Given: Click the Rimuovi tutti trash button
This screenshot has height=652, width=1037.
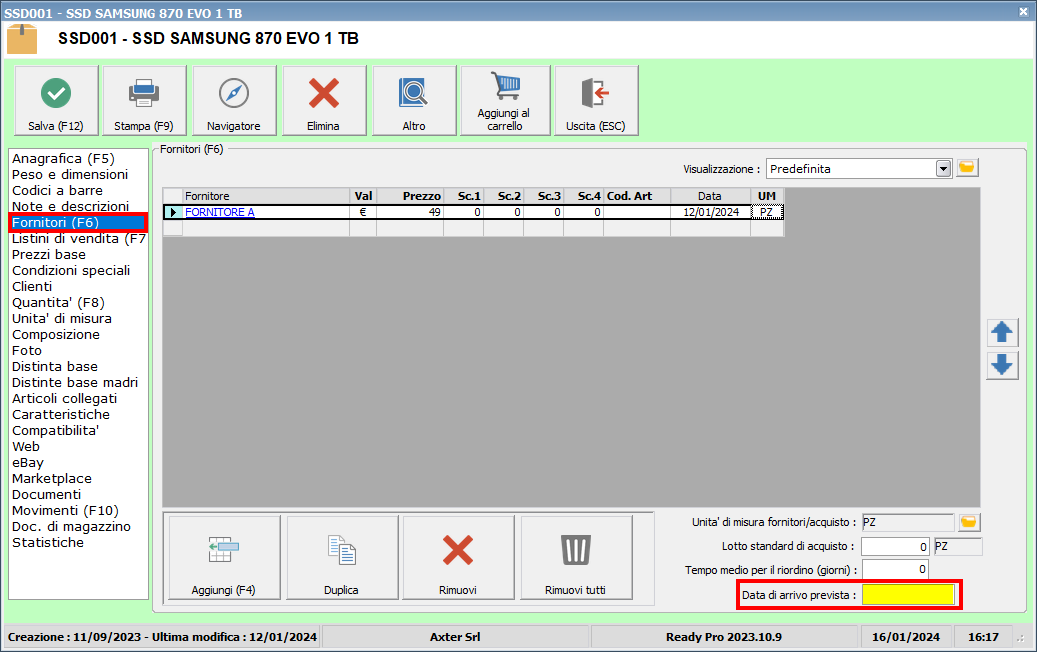Looking at the screenshot, I should pyautogui.click(x=576, y=557).
